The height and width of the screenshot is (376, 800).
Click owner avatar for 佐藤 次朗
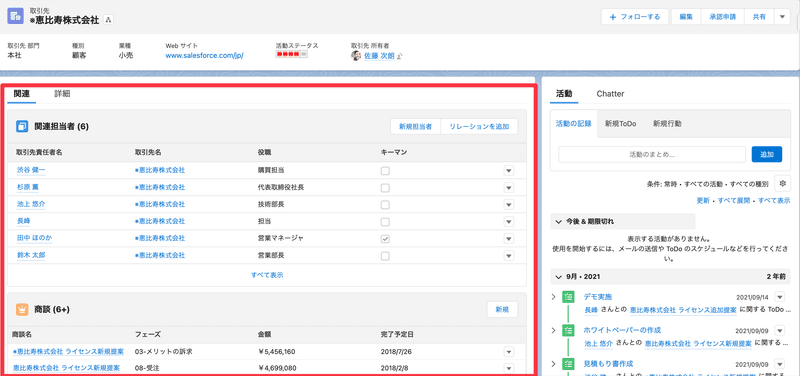pos(356,56)
